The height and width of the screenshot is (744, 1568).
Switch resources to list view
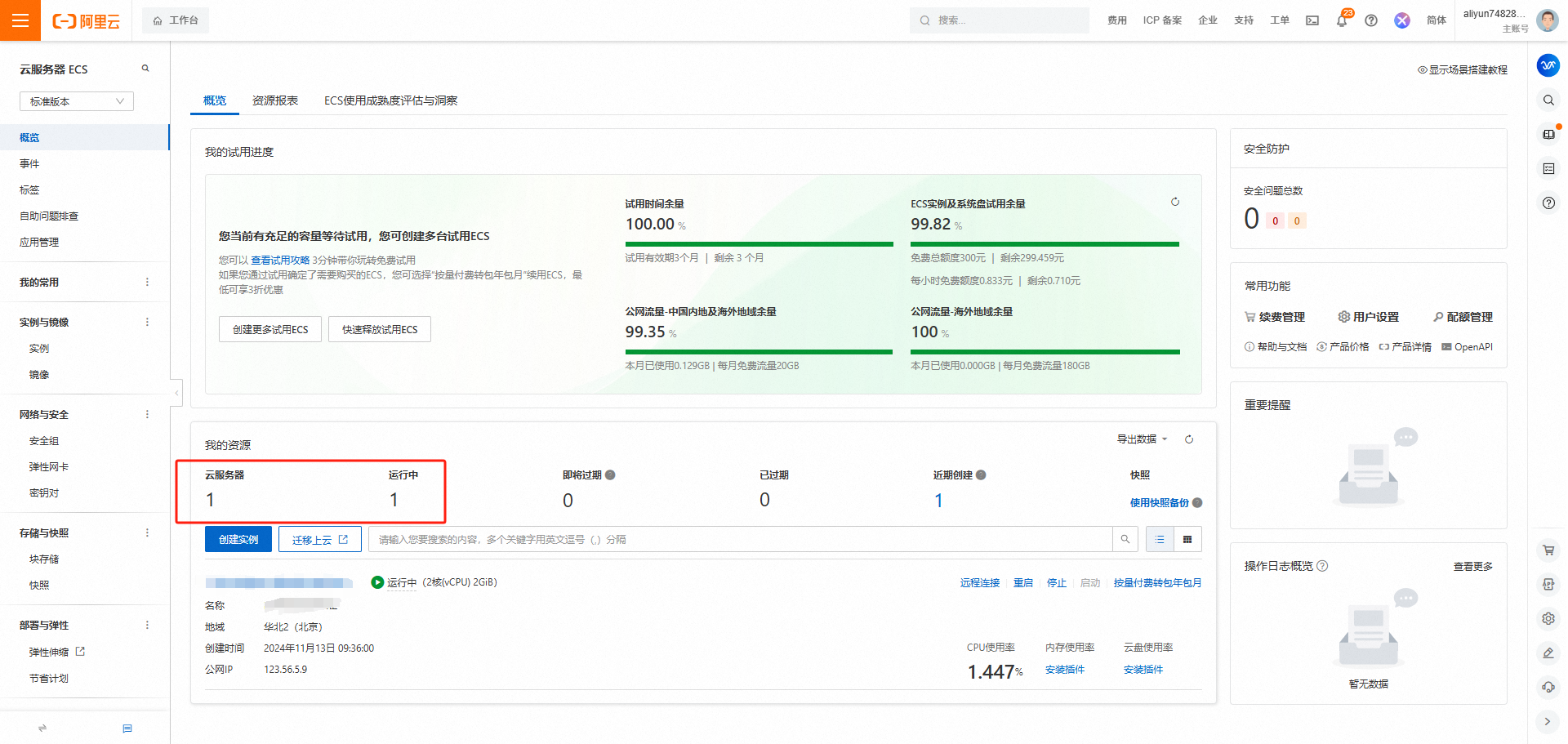coord(1160,539)
